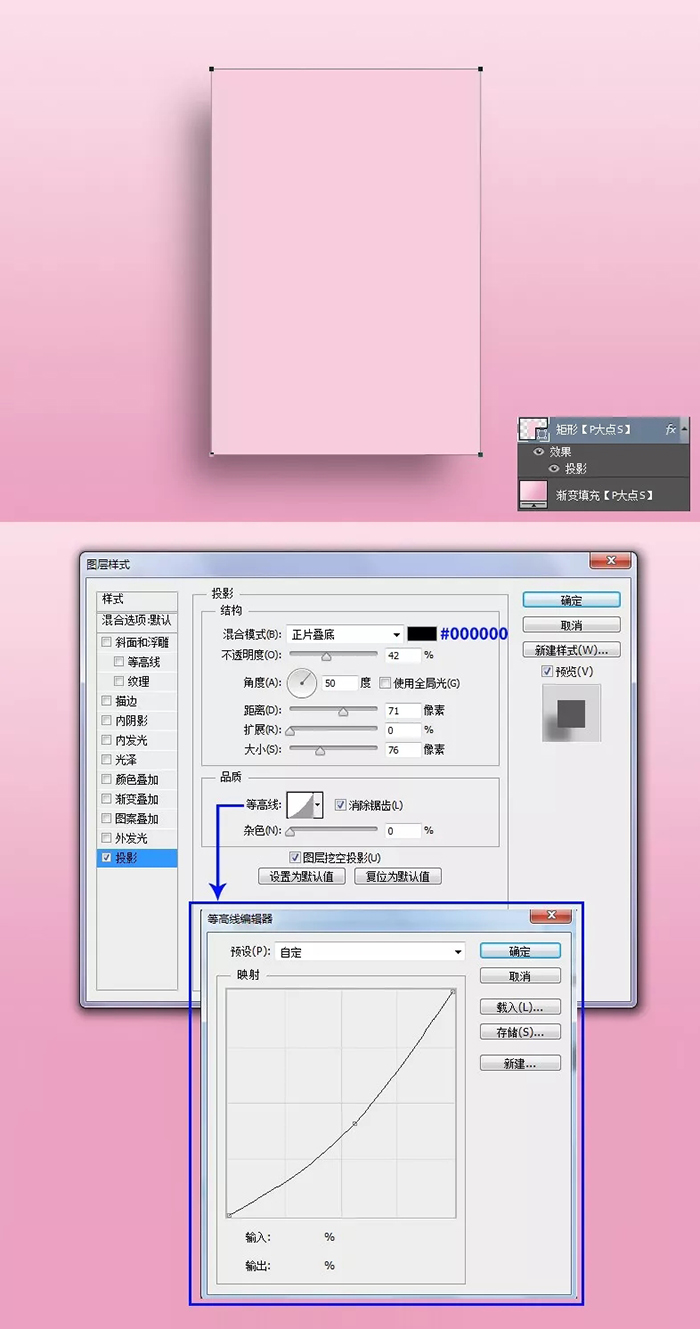Image resolution: width=700 pixels, height=1329 pixels.
Task: Click the 不透明度 value field 42
Action: pos(402,655)
